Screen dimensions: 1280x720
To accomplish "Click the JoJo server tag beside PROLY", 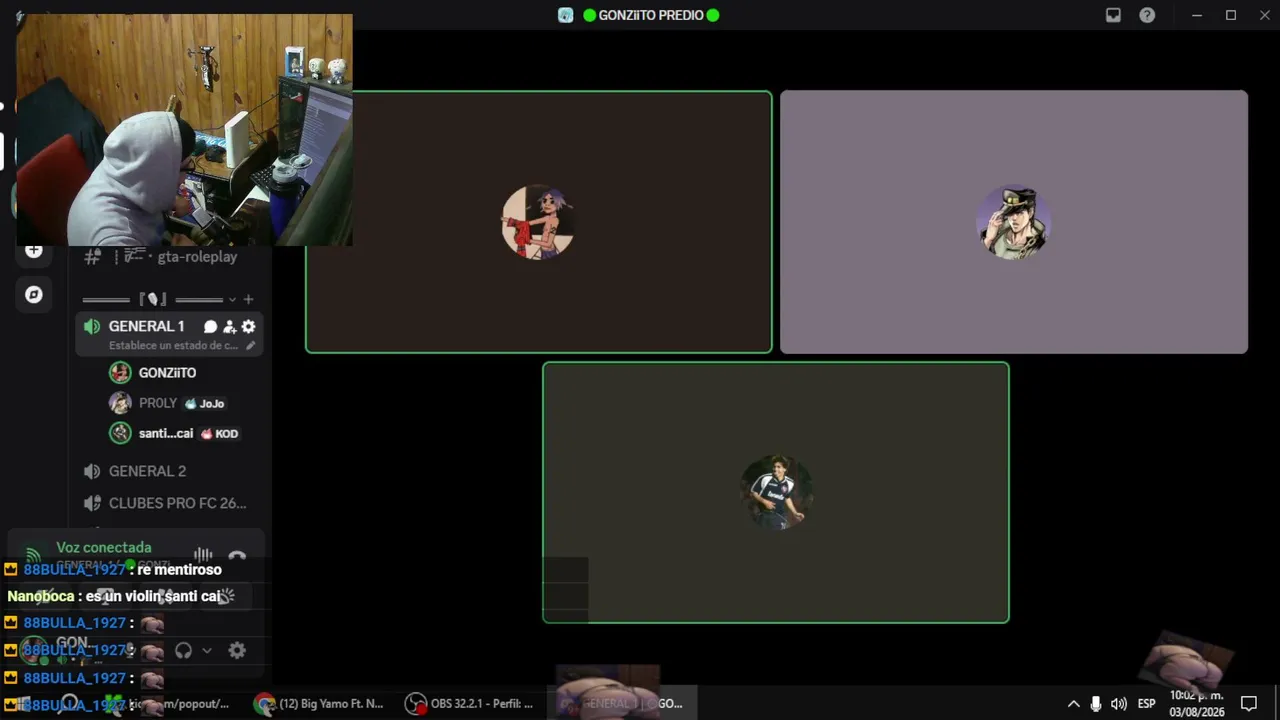I will point(205,404).
